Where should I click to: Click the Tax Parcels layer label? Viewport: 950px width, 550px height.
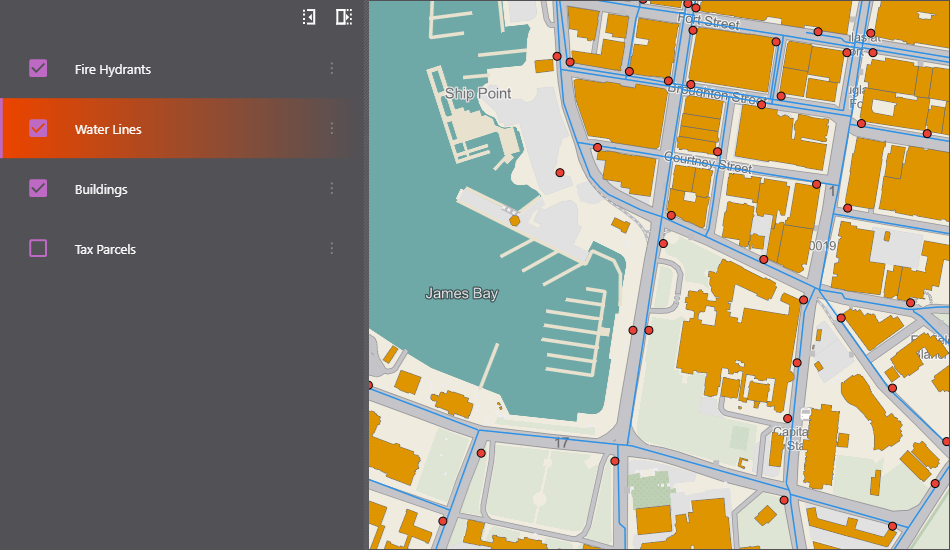click(x=105, y=250)
